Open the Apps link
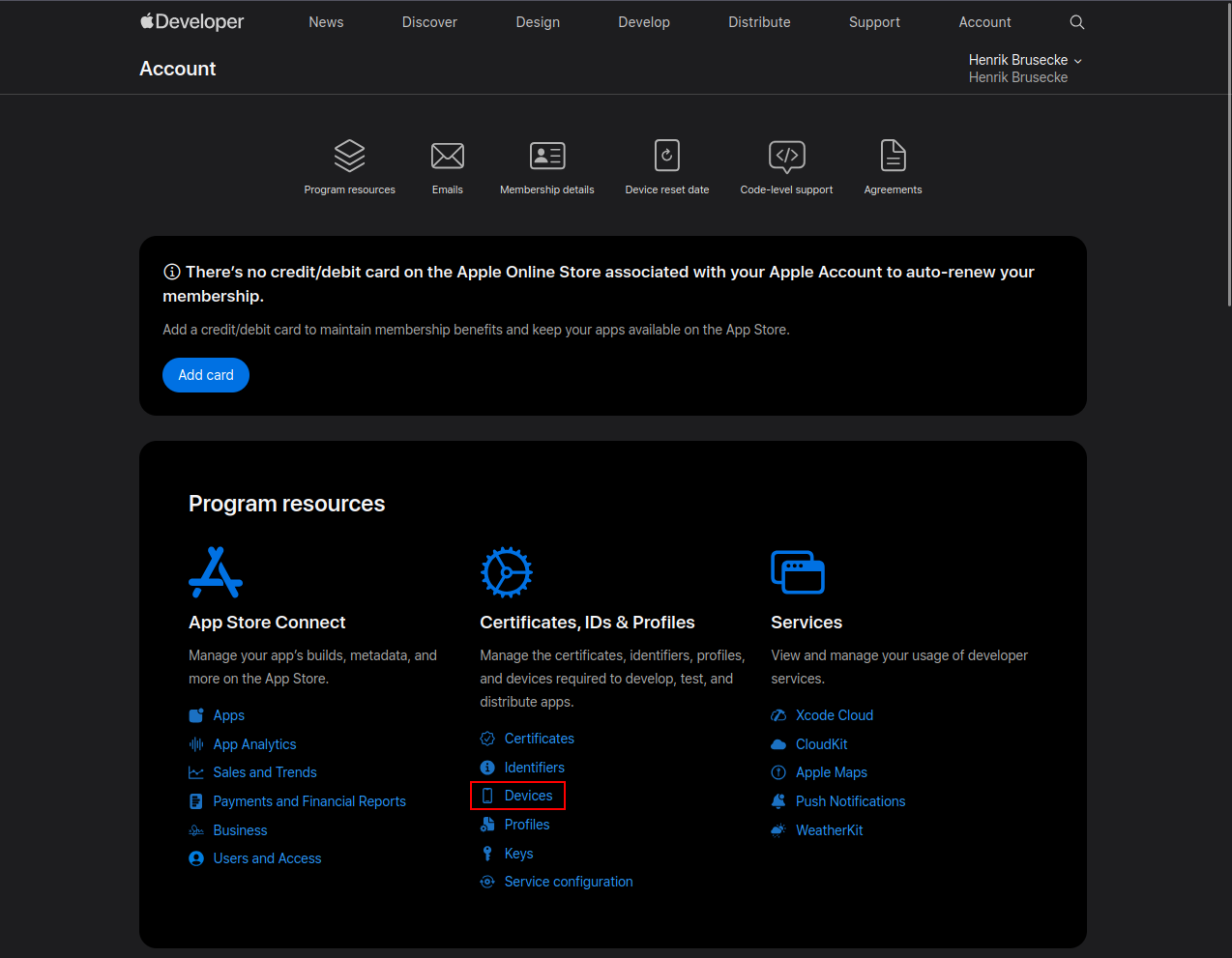The height and width of the screenshot is (958, 1232). 229,715
